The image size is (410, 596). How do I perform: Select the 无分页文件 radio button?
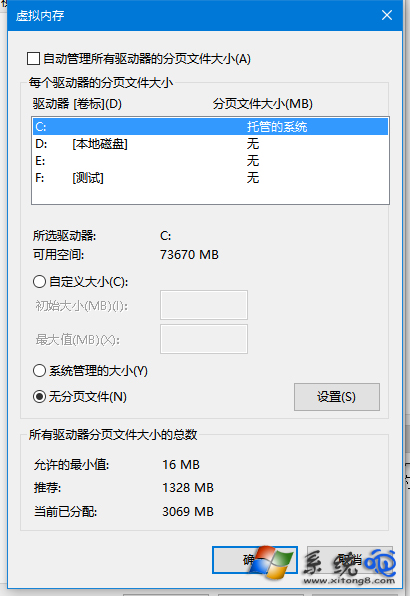click(40, 397)
